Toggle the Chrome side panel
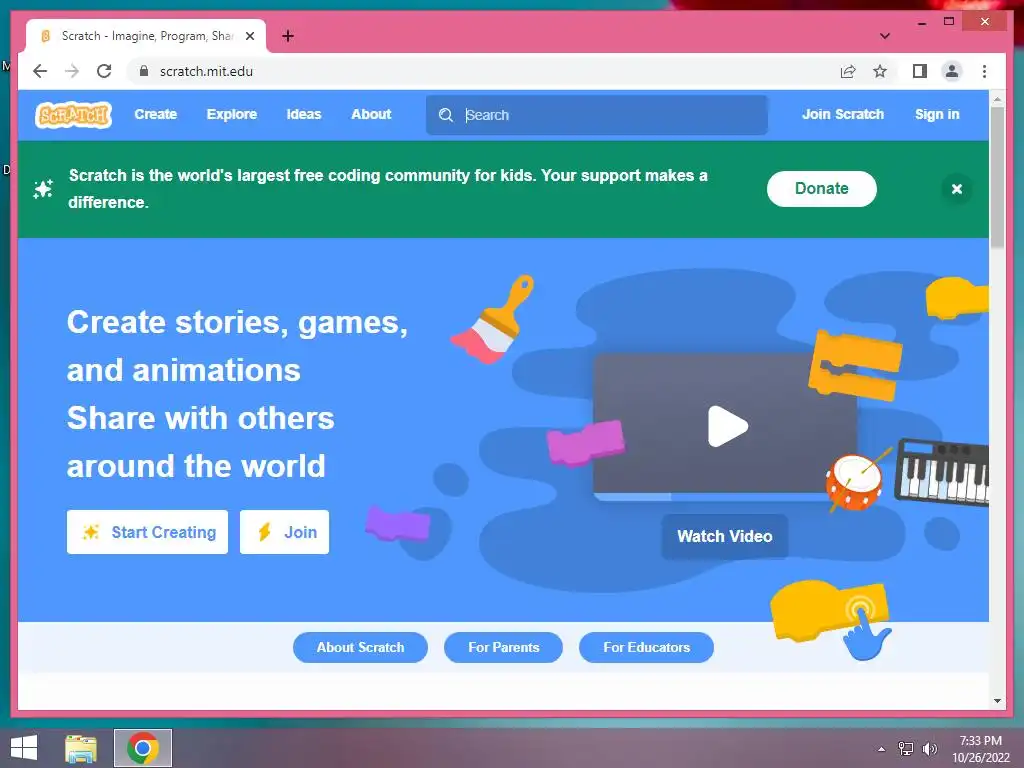This screenshot has height=768, width=1024. 920,71
